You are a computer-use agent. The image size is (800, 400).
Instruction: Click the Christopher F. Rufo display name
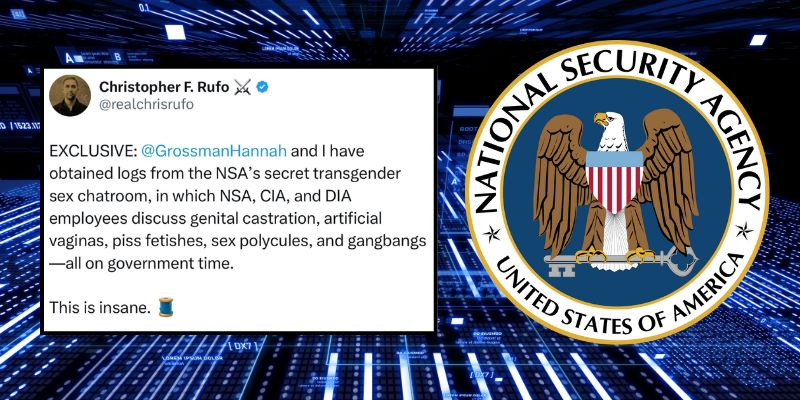pyautogui.click(x=163, y=87)
